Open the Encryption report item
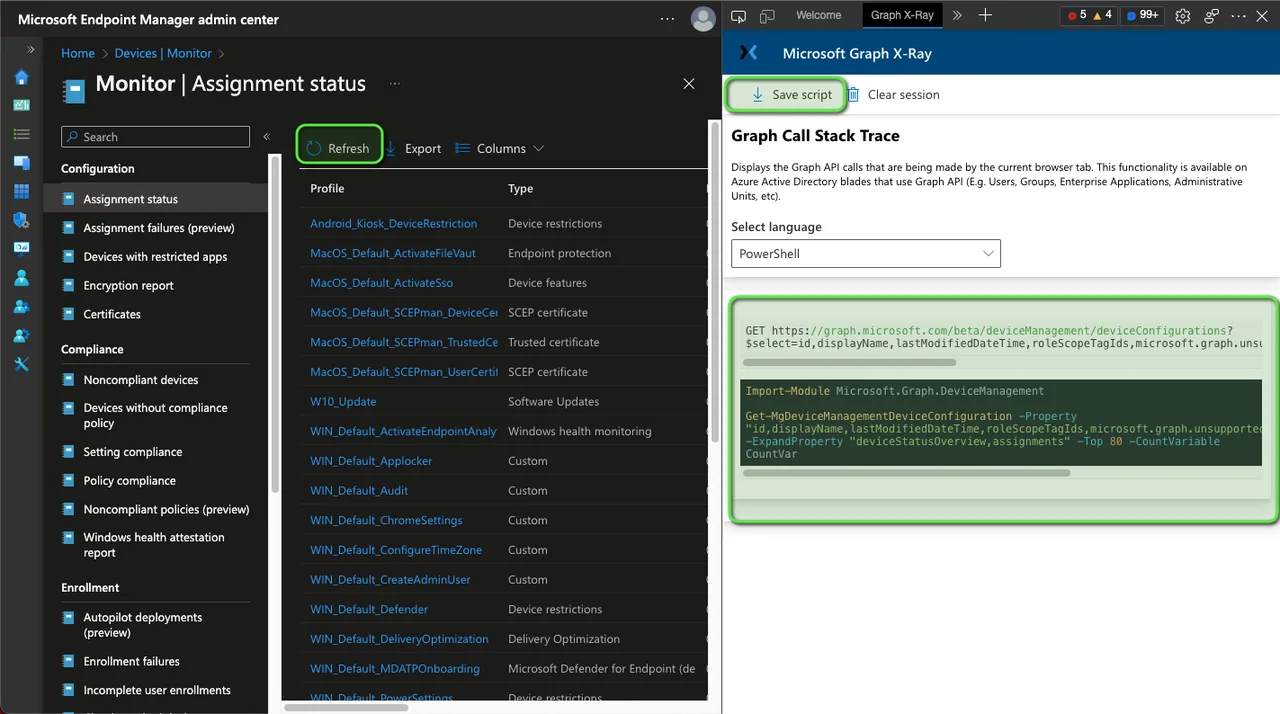The height and width of the screenshot is (714, 1280). [156, 286]
